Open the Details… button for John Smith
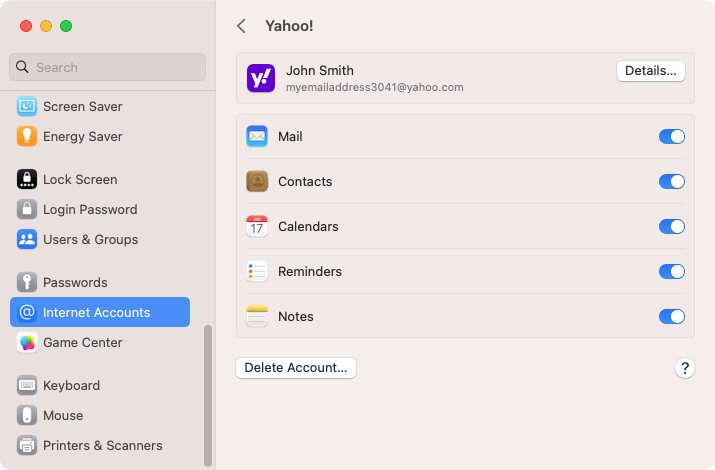 pos(651,71)
